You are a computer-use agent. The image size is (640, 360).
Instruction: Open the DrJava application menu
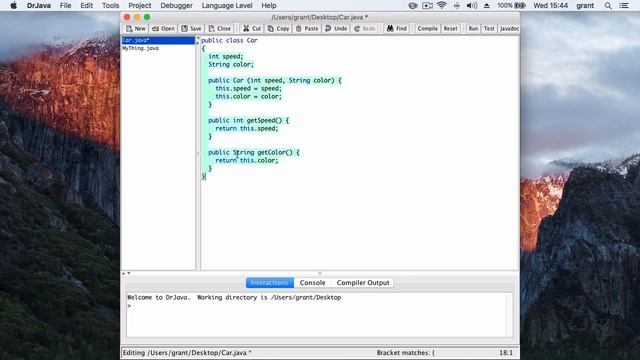[39, 5]
